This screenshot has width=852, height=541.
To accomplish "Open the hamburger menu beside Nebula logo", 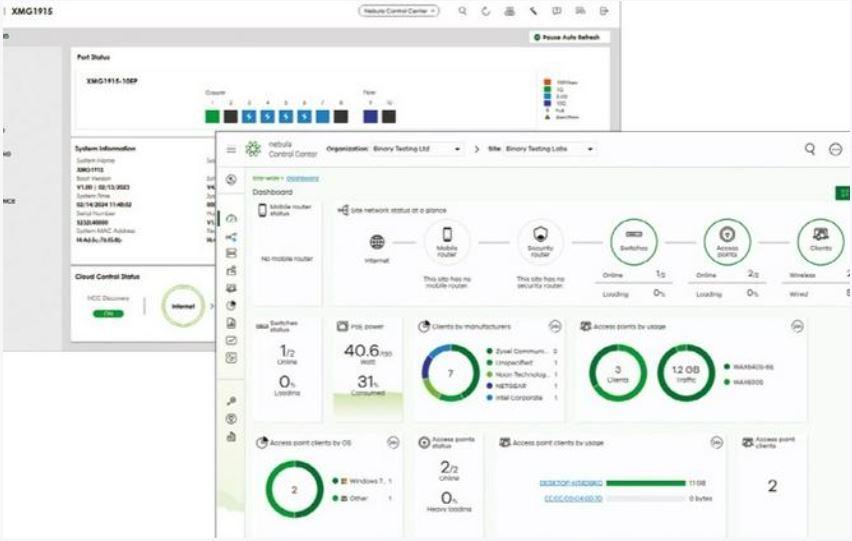I will click(232, 149).
